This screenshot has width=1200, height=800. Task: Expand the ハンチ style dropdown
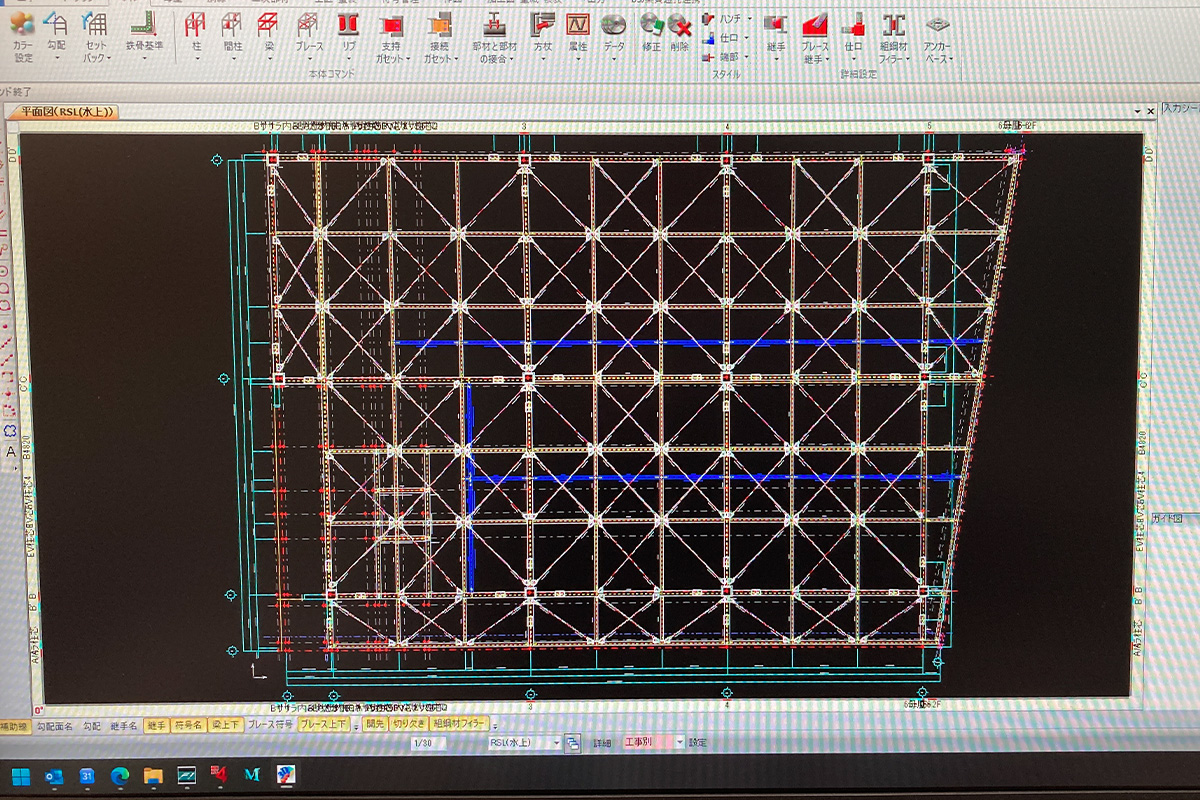749,19
